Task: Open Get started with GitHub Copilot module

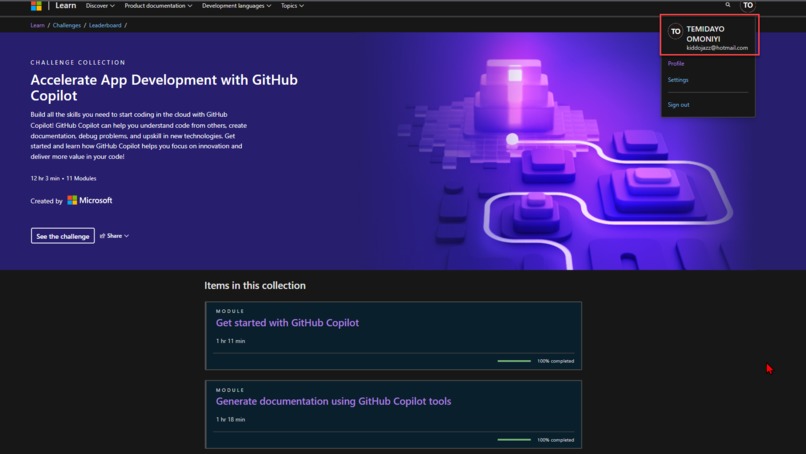Action: tap(287, 322)
